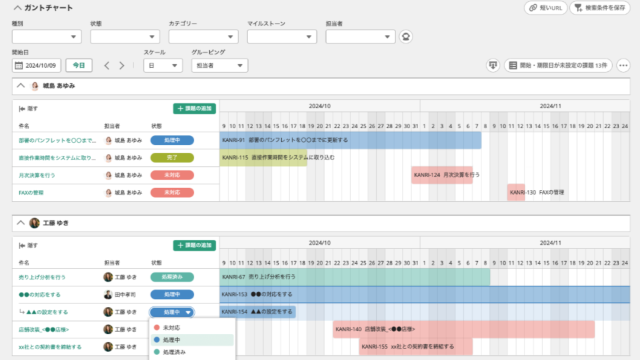This screenshot has width=640, height=360.
Task: Select the KANRI-124 月次決算 Gantt bar
Action: click(x=442, y=175)
